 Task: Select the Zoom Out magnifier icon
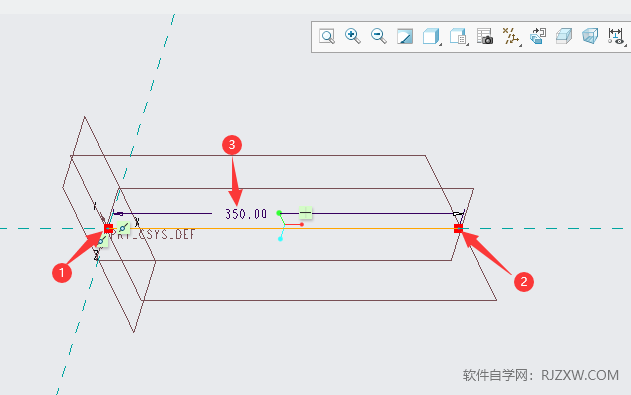379,36
